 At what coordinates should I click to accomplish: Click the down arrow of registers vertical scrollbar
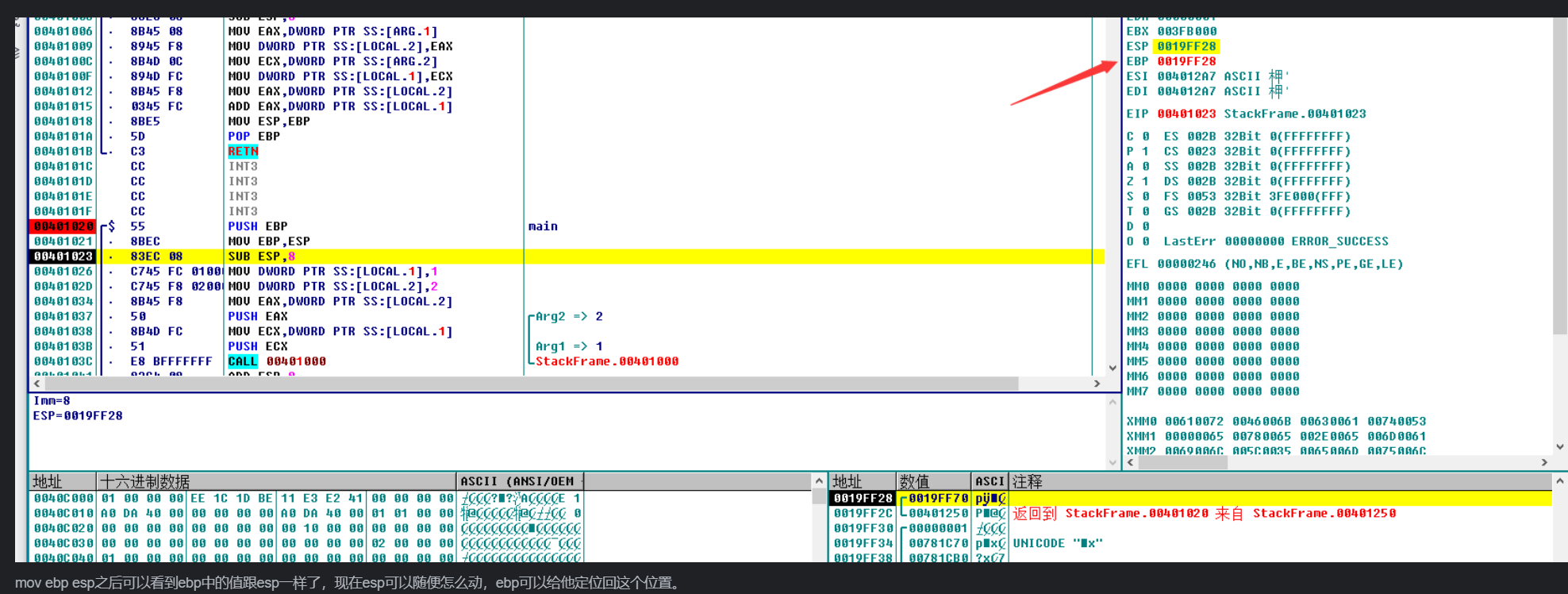tap(1560, 446)
